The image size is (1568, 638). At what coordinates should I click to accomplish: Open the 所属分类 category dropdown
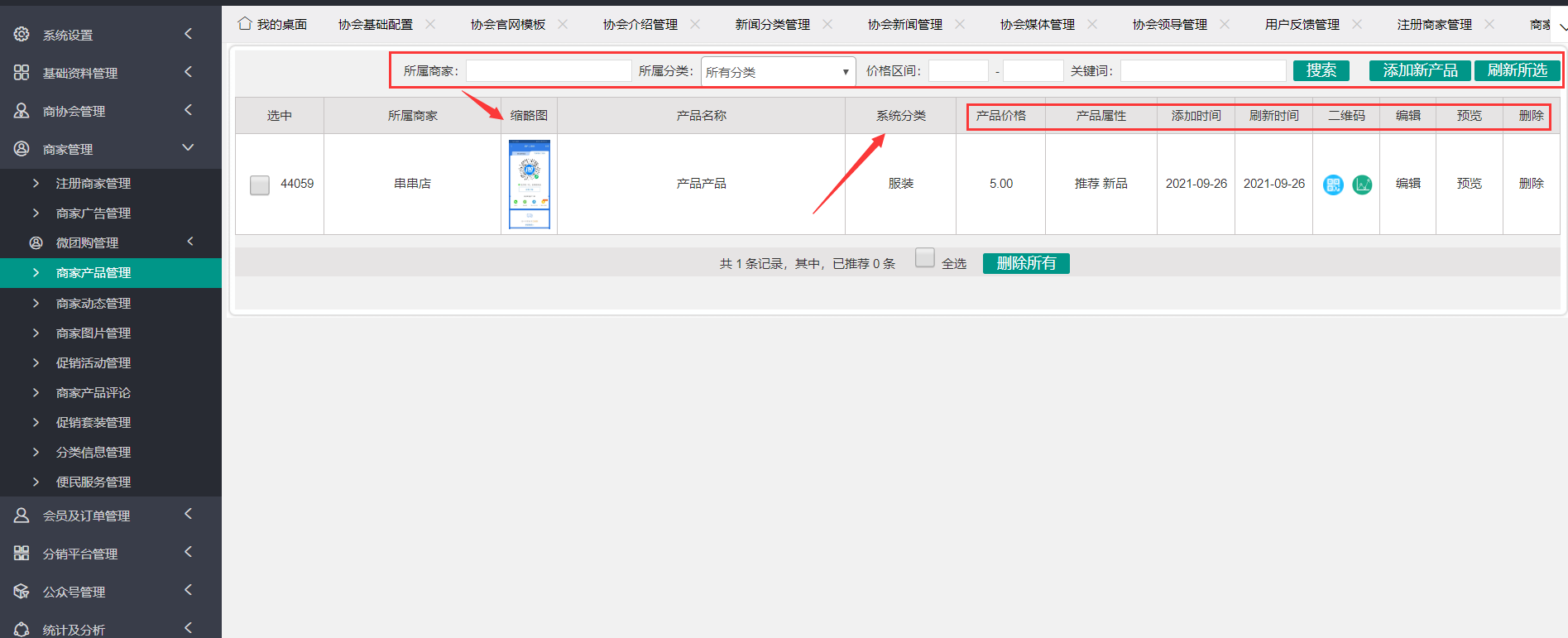(x=778, y=72)
